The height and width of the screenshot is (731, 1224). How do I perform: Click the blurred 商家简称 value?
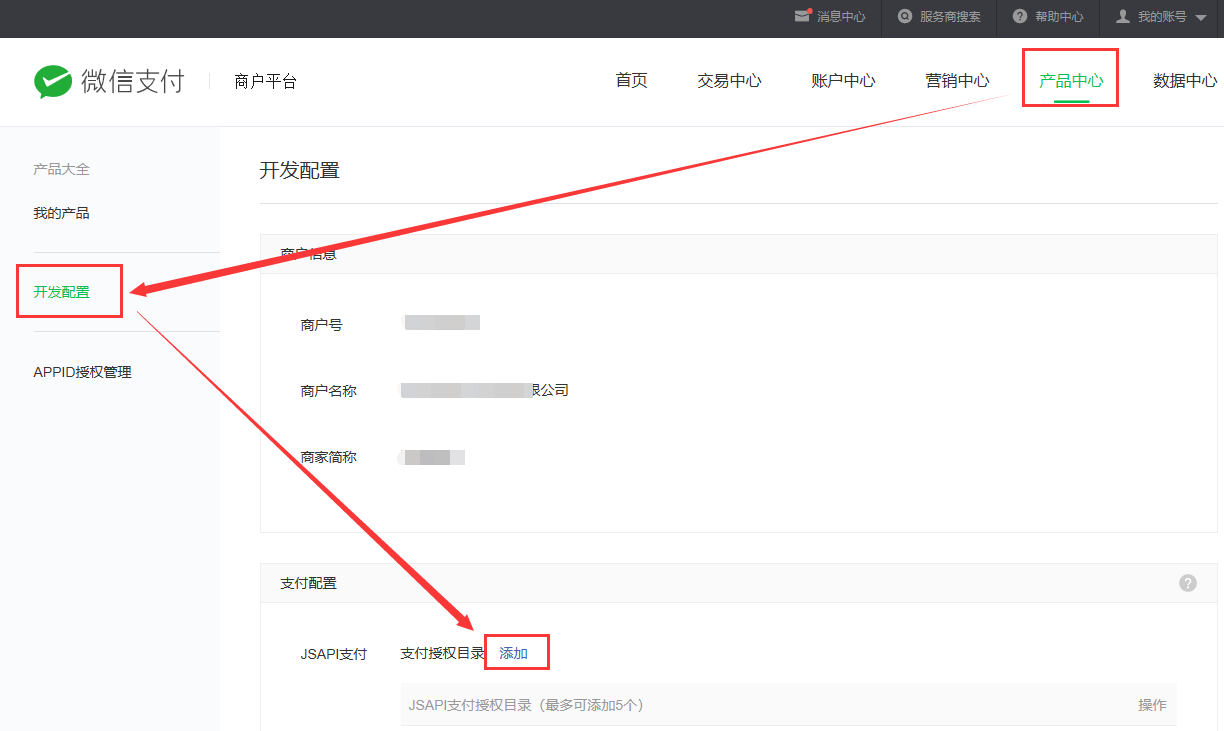coord(432,457)
